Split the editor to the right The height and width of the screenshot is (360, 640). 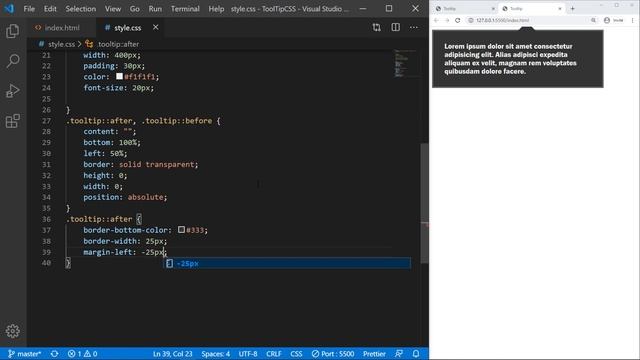pos(396,27)
